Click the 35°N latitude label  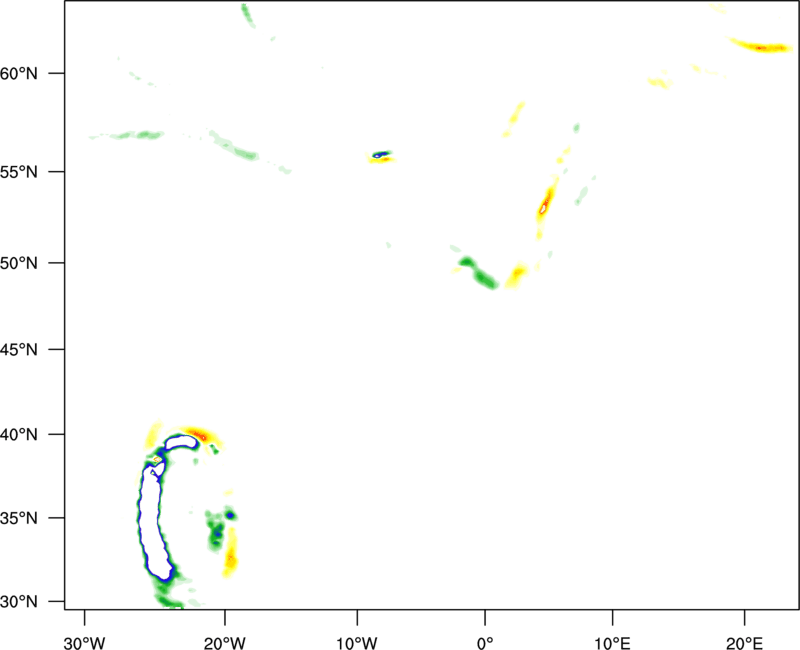pyautogui.click(x=19, y=518)
